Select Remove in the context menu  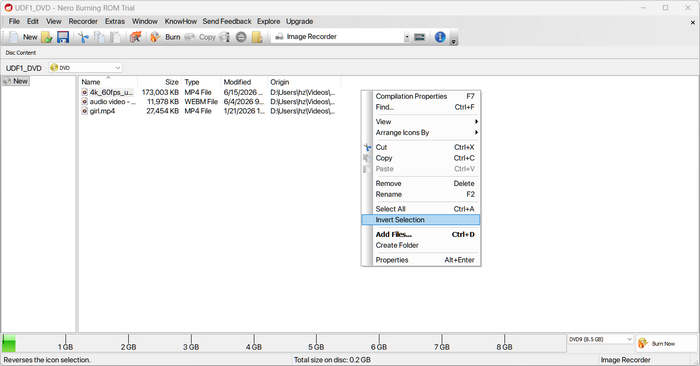421,183
